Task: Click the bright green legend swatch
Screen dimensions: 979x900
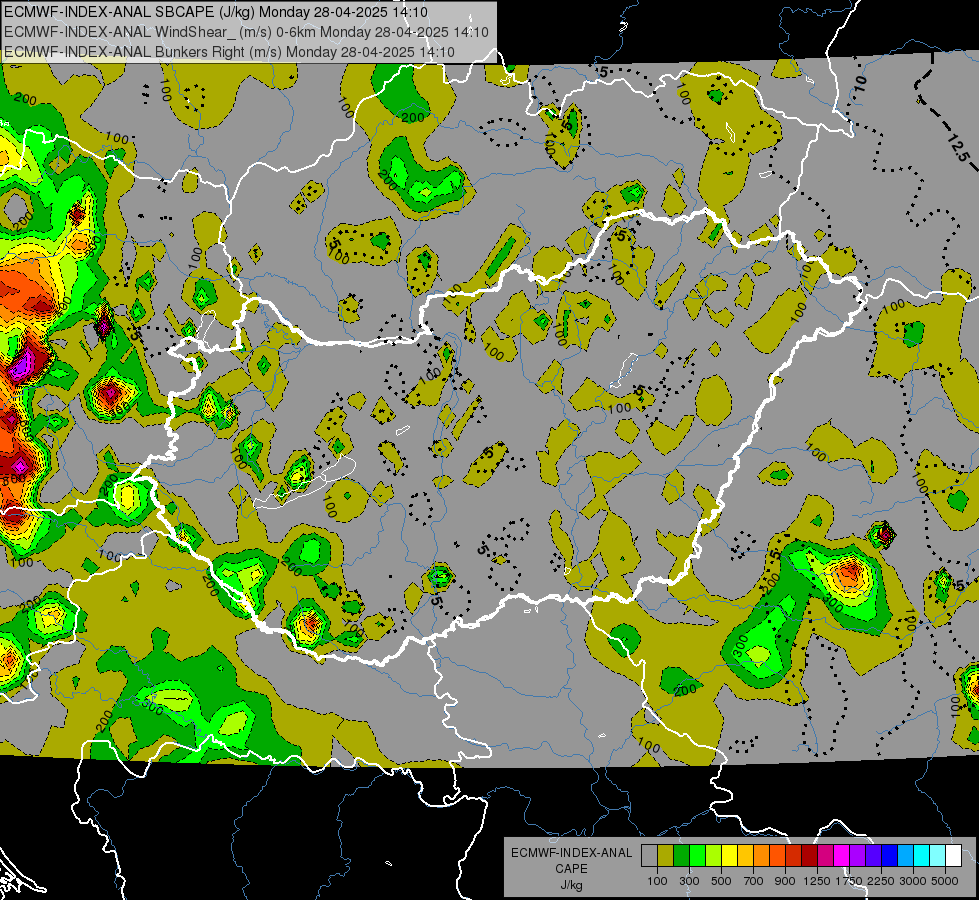Action: tap(697, 856)
